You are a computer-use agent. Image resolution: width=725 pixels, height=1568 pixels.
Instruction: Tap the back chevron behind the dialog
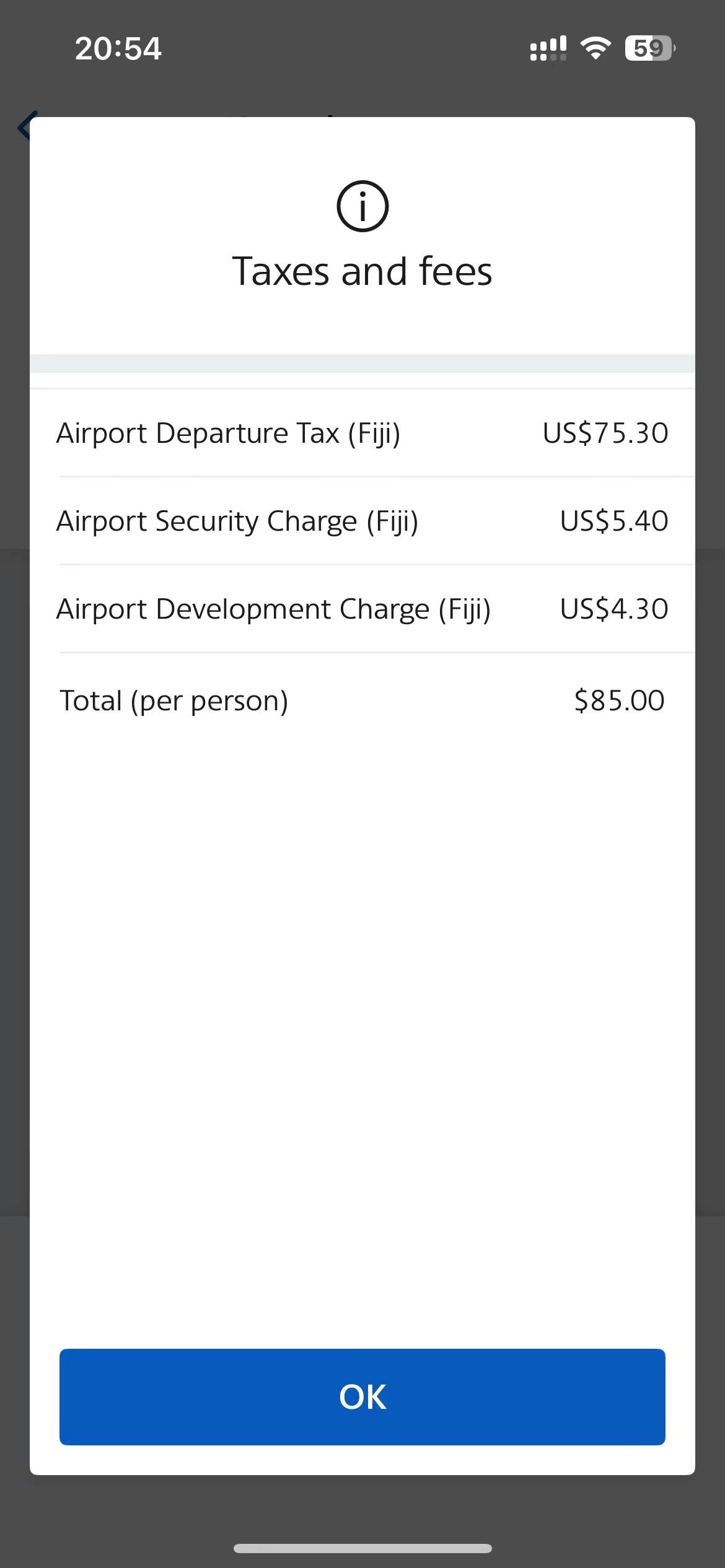(x=24, y=126)
